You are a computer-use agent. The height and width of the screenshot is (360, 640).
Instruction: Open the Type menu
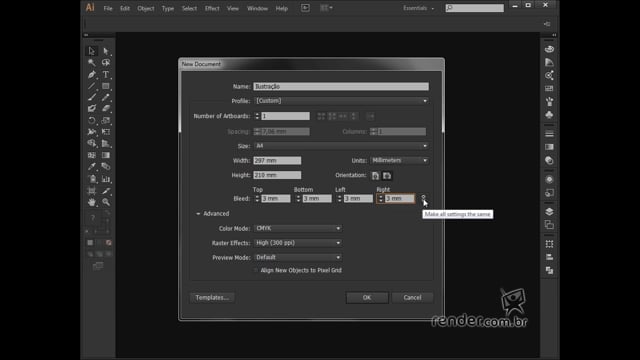(x=168, y=8)
